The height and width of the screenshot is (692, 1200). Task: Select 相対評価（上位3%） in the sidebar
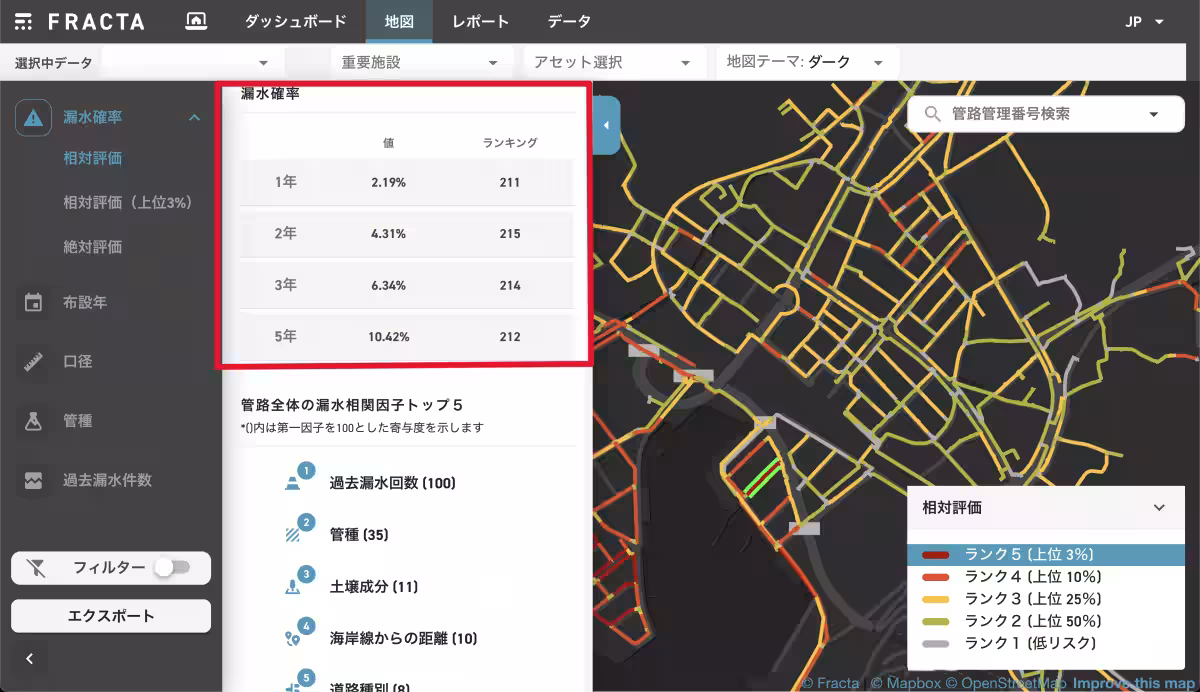[127, 203]
